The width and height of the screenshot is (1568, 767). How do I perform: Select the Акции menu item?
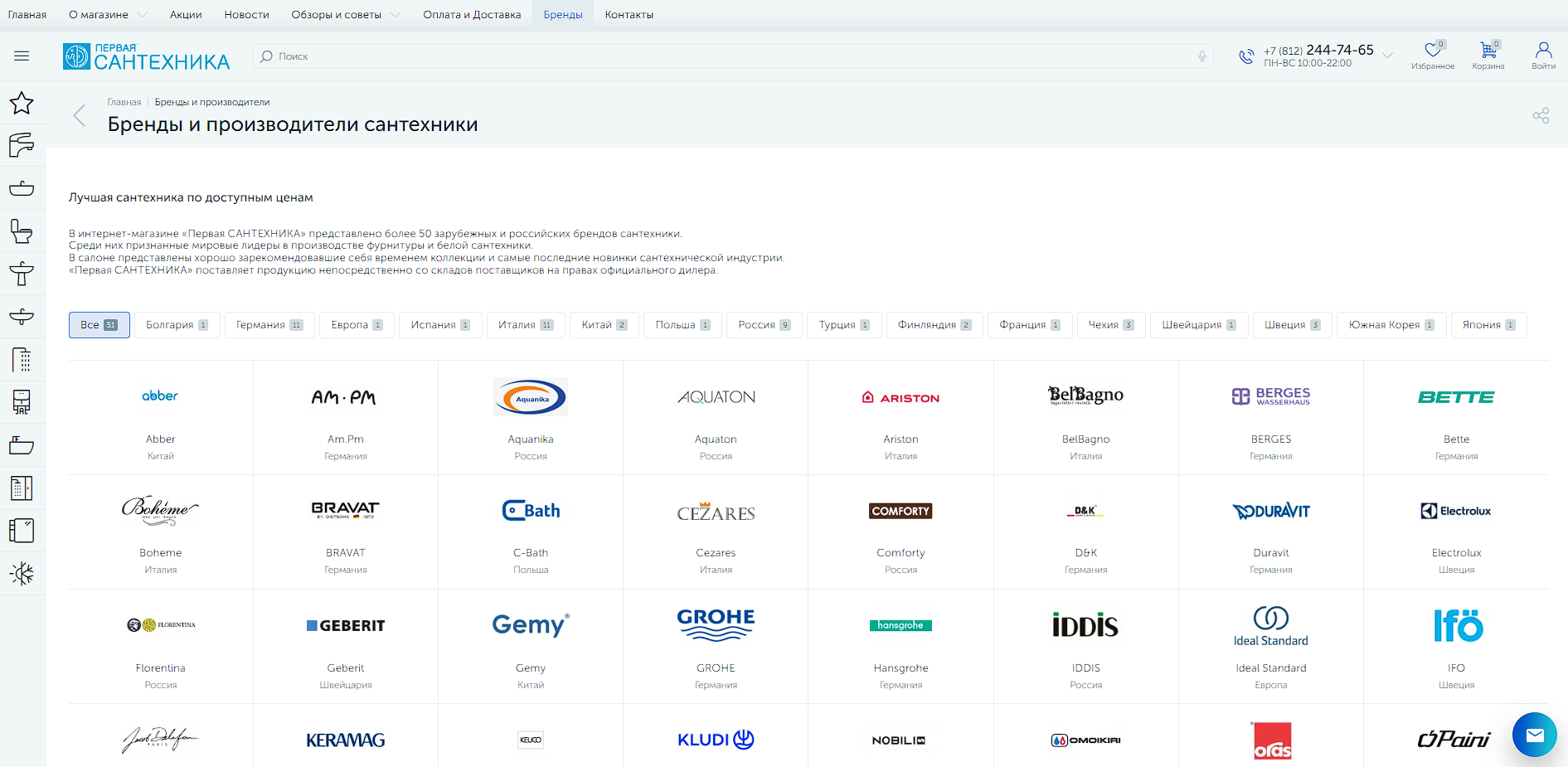pyautogui.click(x=186, y=15)
